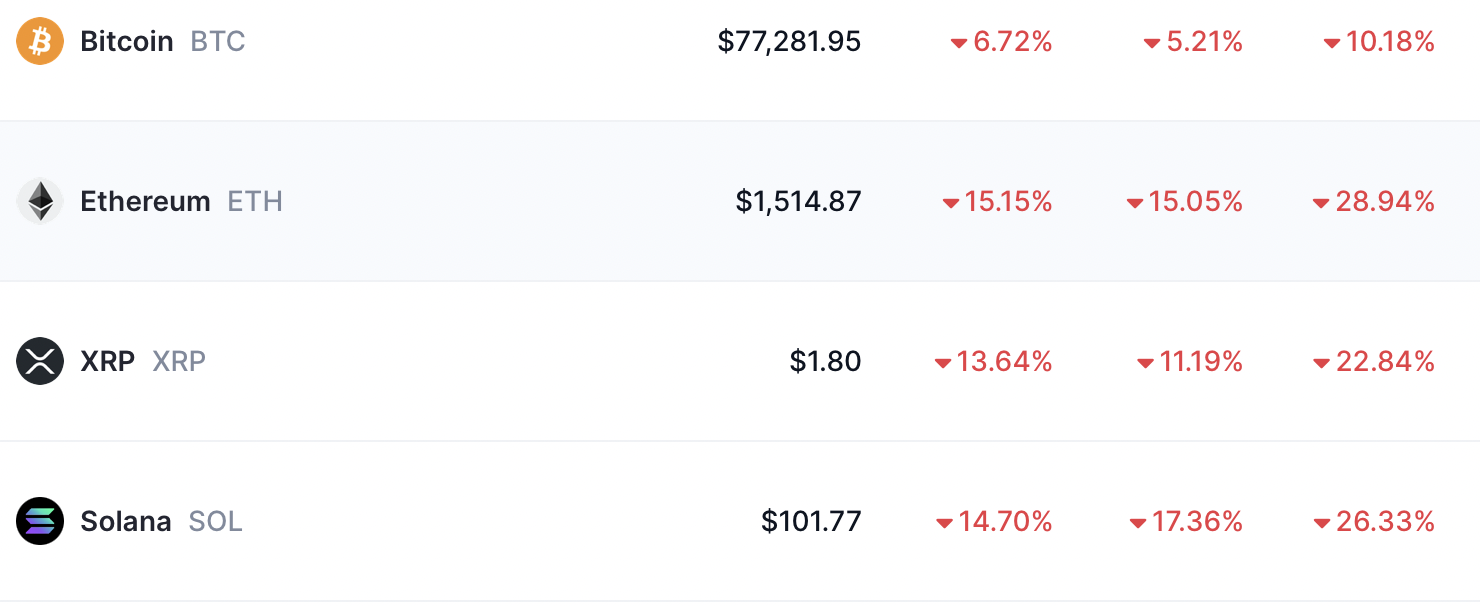Click the Solana gradient logo icon

click(40, 521)
